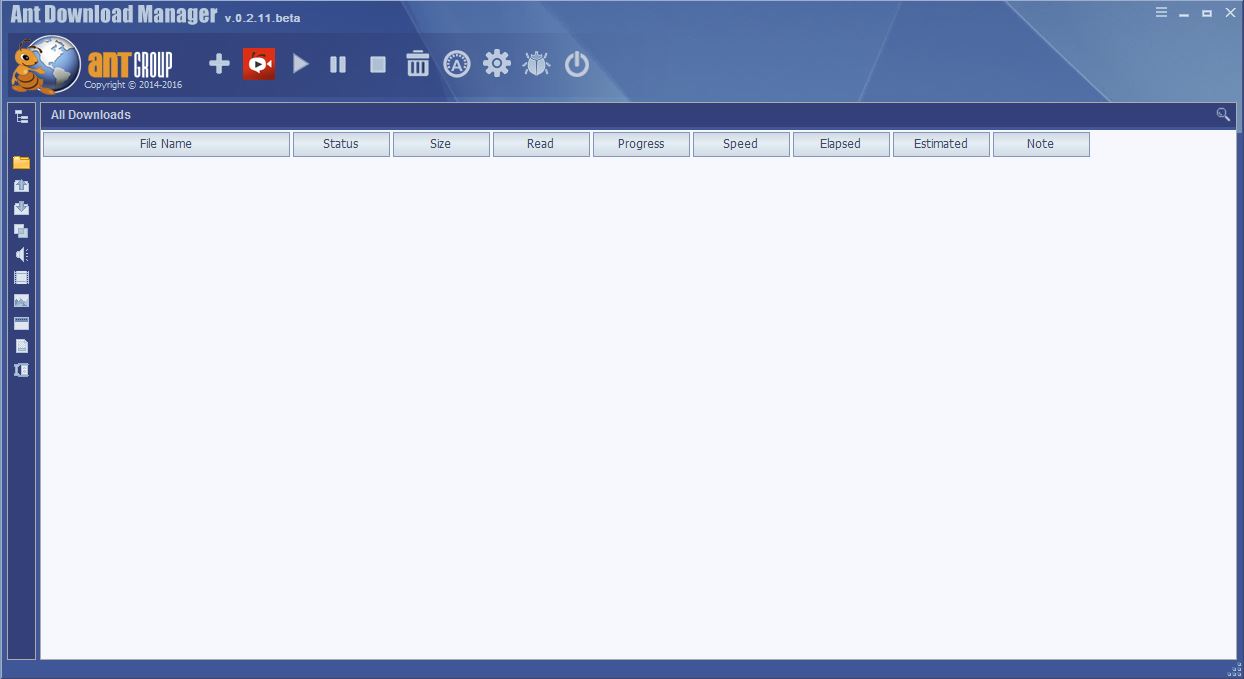Add a new download
The height and width of the screenshot is (679, 1244).
217,63
